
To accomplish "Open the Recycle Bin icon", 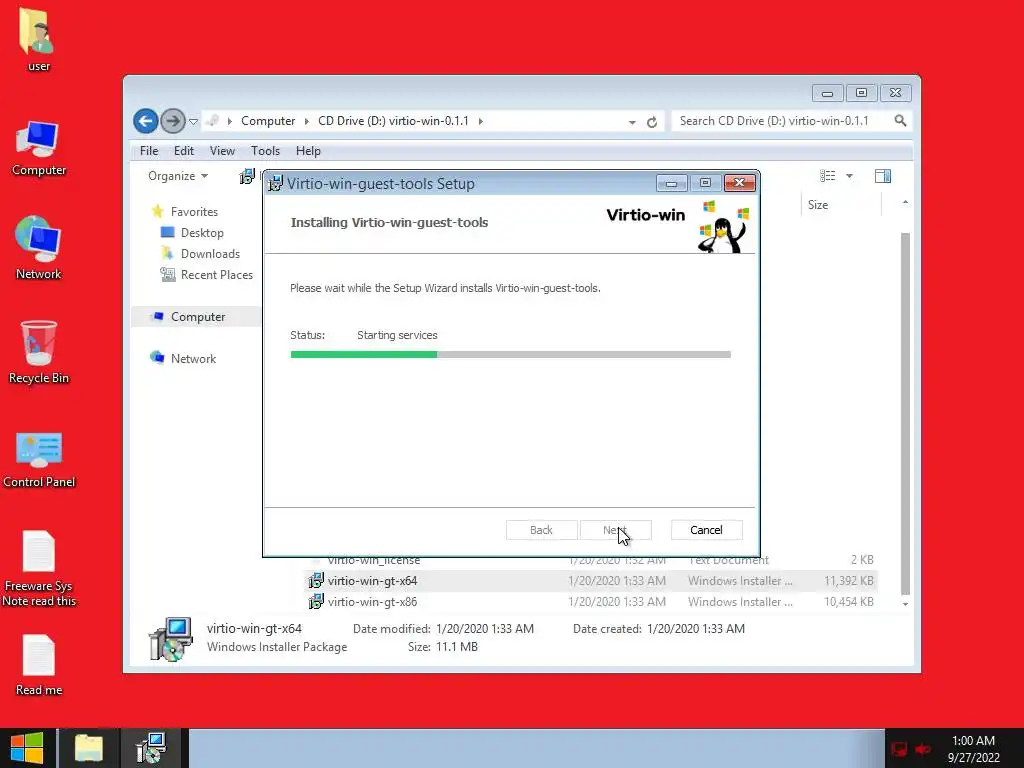I will click(x=38, y=351).
